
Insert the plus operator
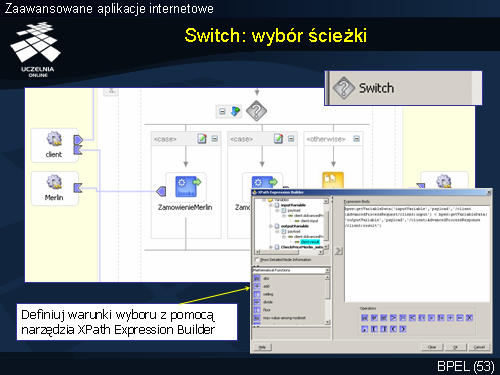[x=451, y=318]
